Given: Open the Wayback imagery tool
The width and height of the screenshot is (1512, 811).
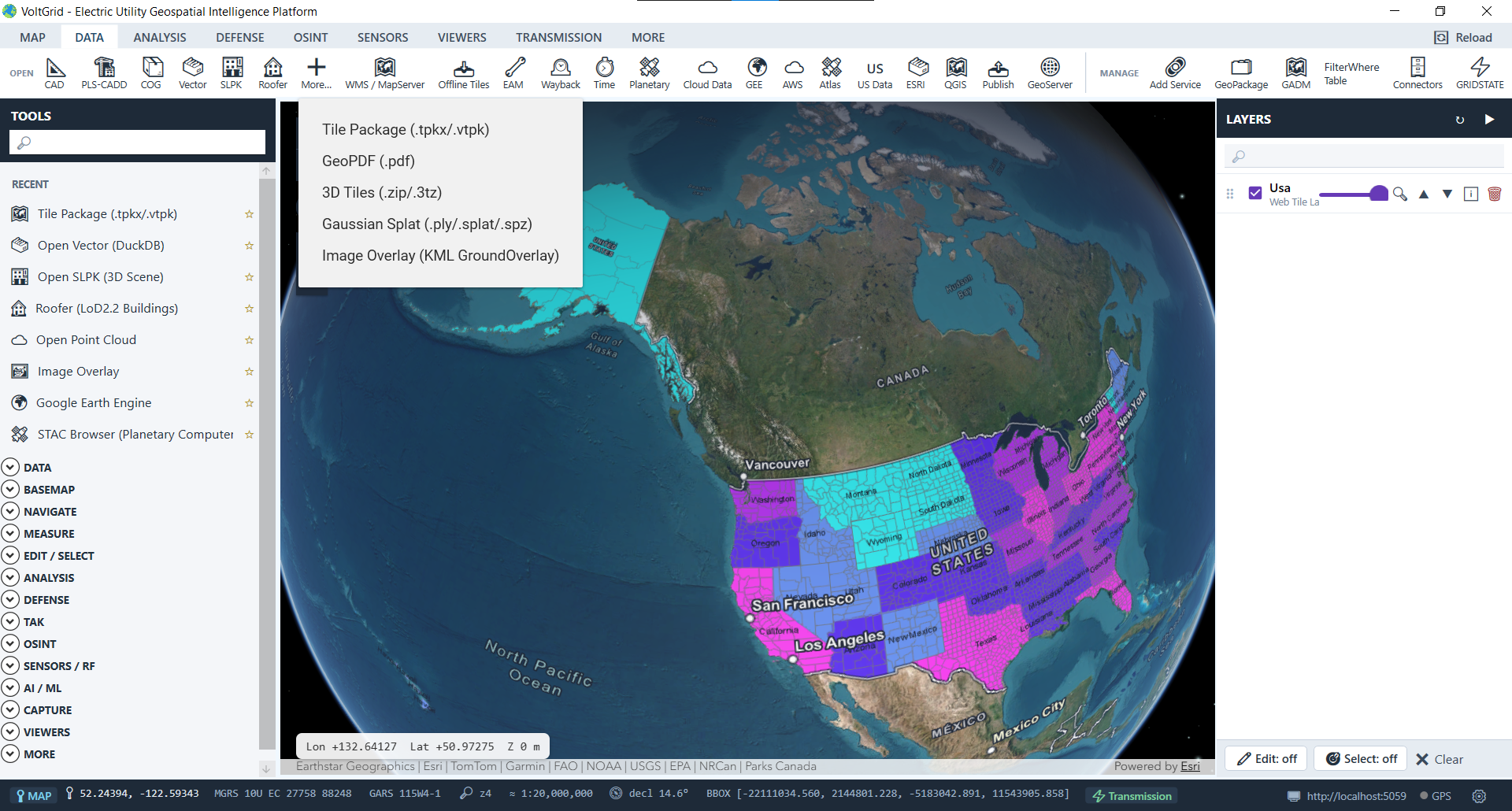Looking at the screenshot, I should pyautogui.click(x=561, y=73).
